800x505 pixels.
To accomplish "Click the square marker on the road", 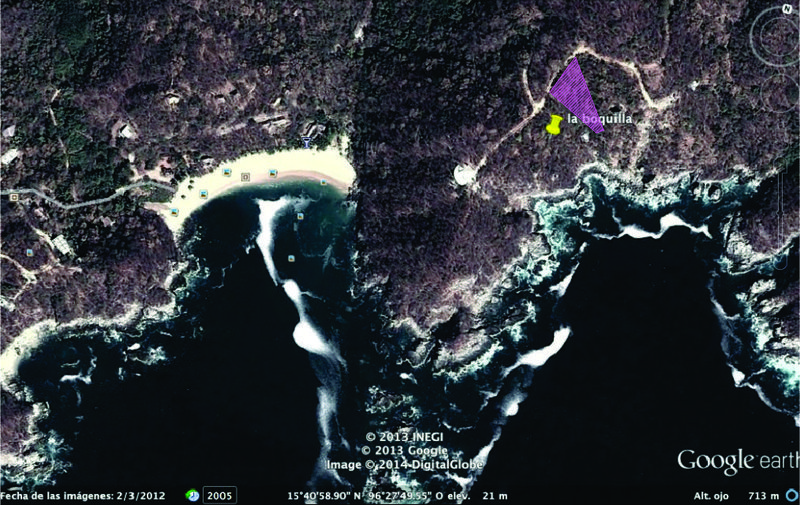I will coord(13,198).
